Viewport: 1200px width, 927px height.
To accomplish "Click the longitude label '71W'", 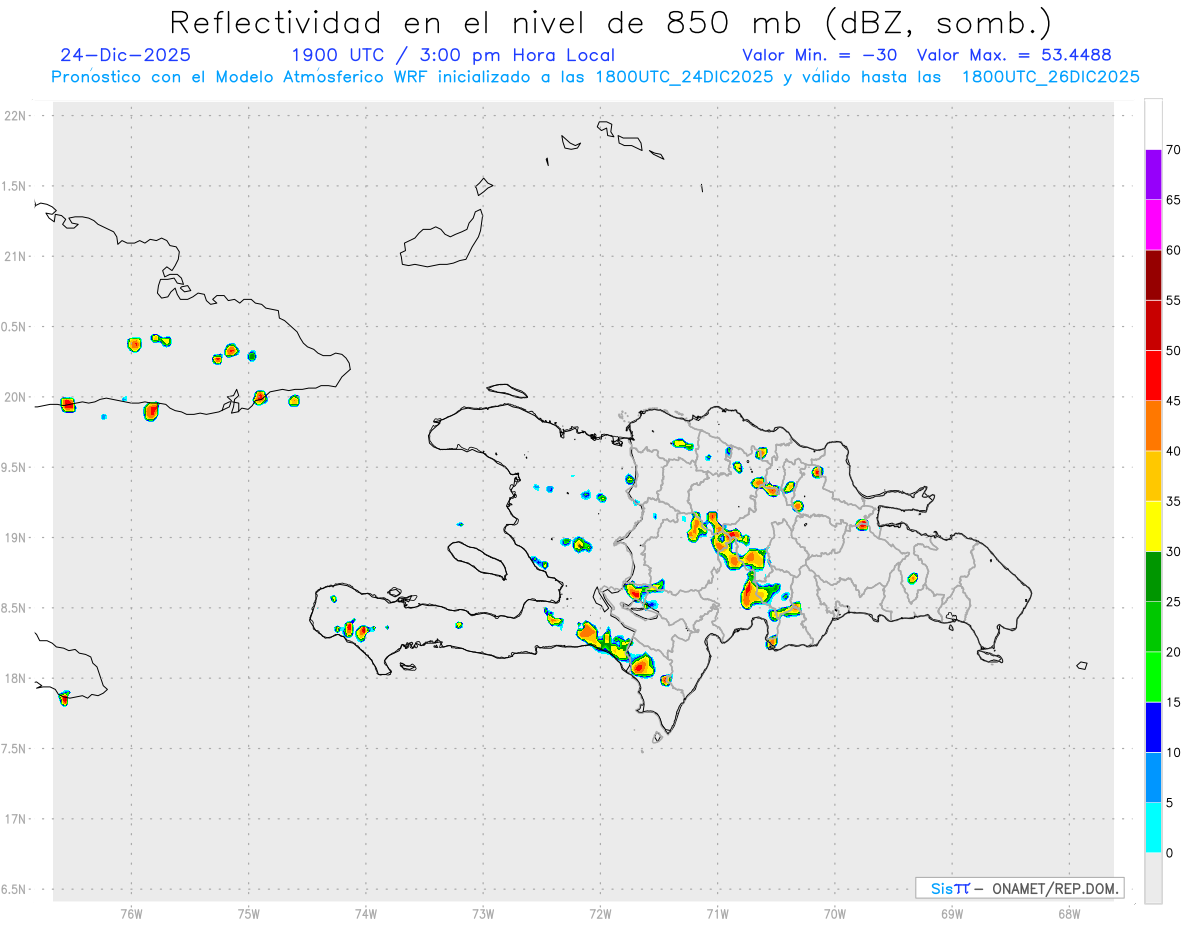I will 717,913.
